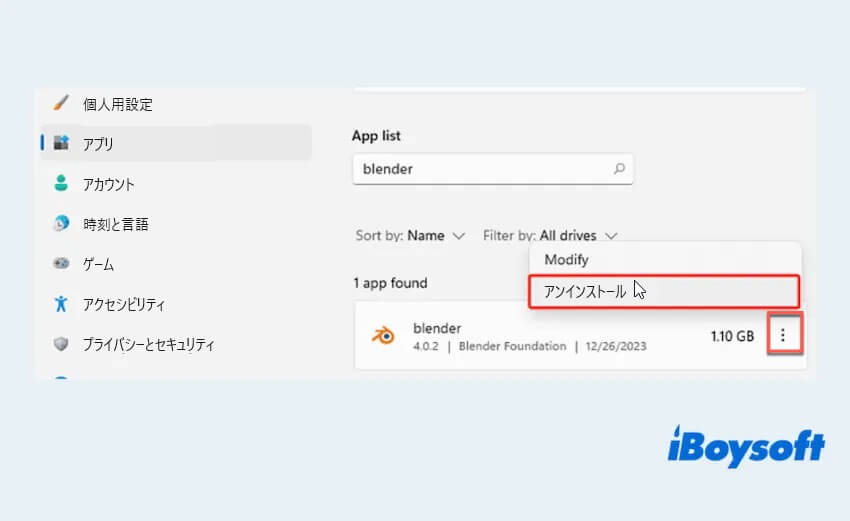Click the 1.10 GB size label

click(x=732, y=337)
